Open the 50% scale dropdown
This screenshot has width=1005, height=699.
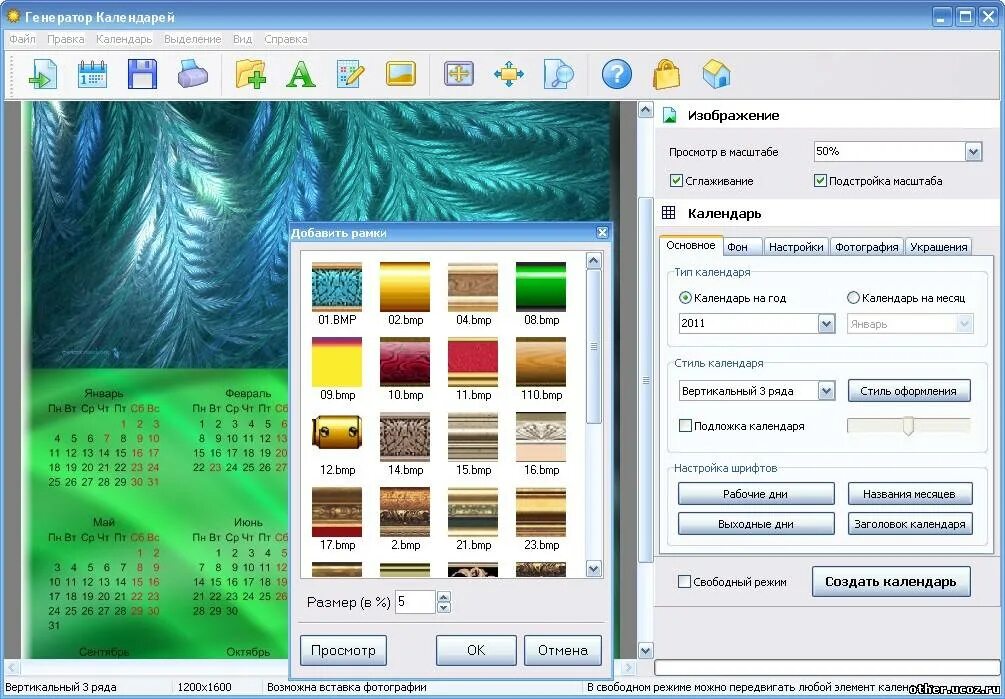974,152
